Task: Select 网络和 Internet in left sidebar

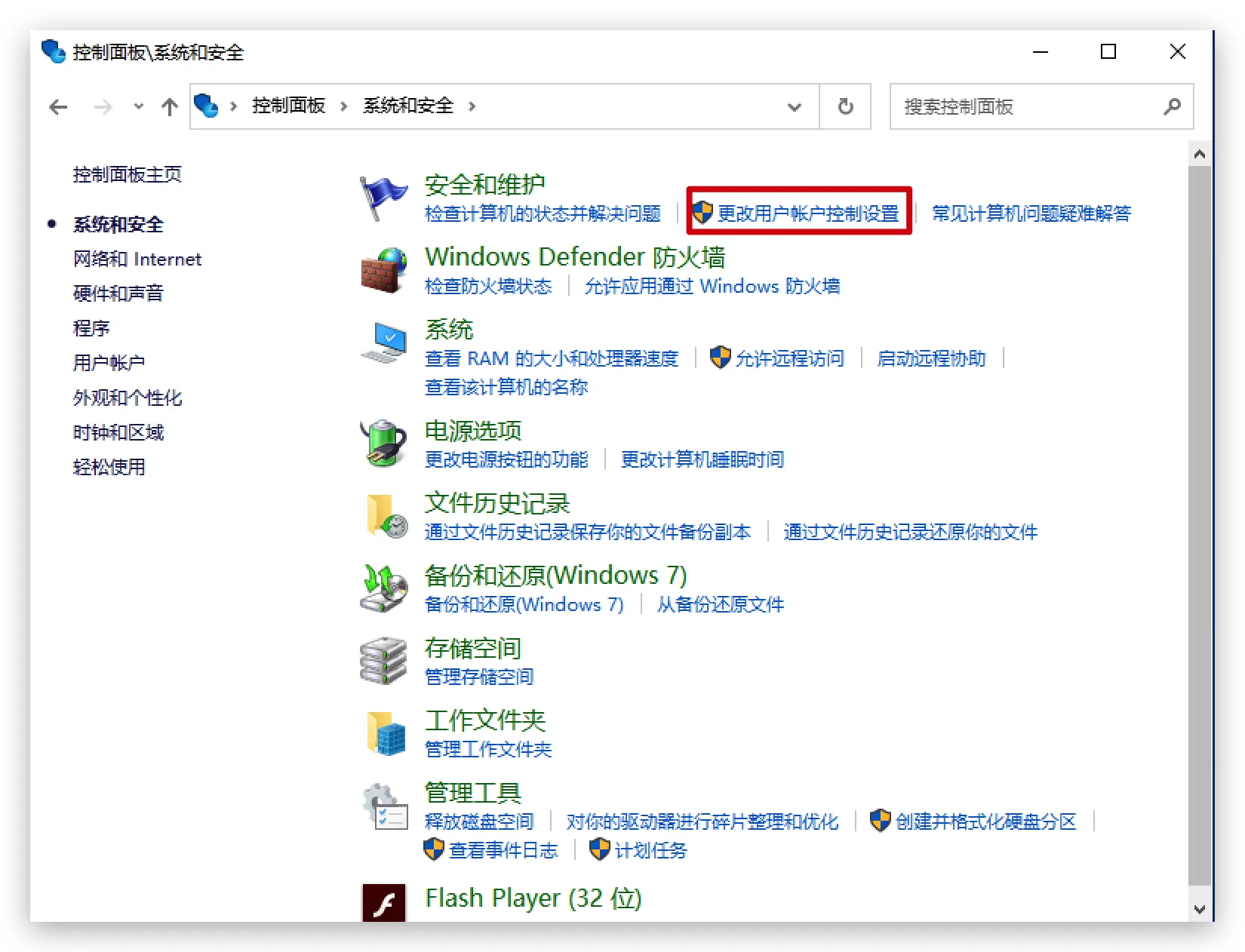Action: tap(137, 259)
